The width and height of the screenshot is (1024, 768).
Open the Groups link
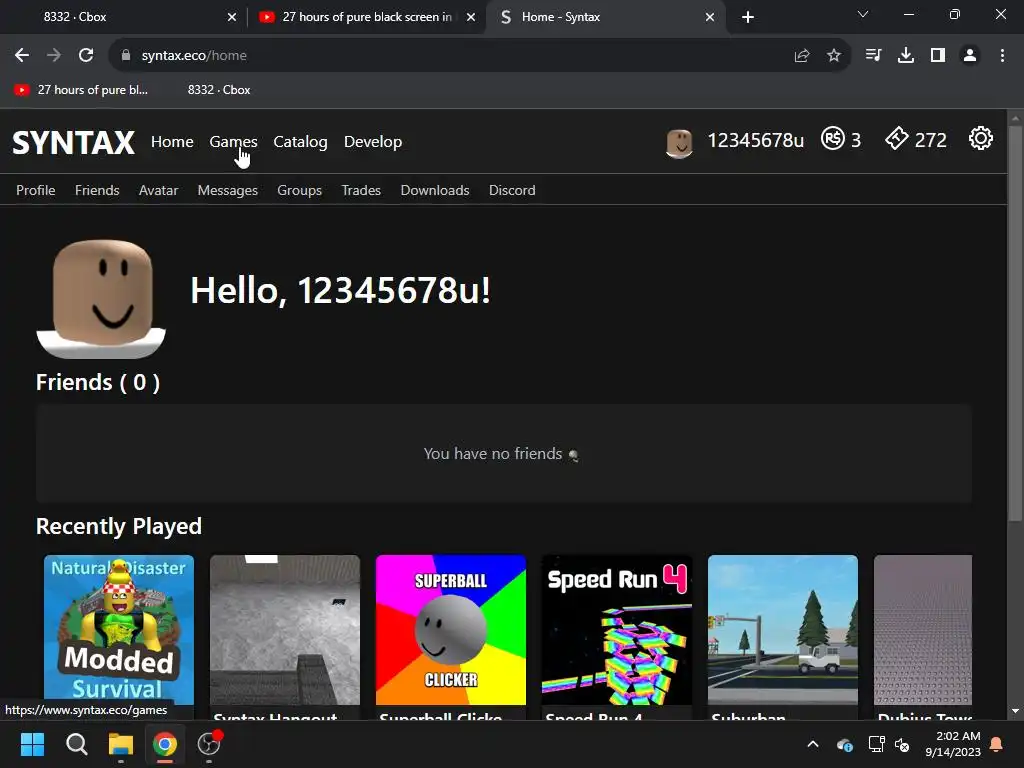300,190
